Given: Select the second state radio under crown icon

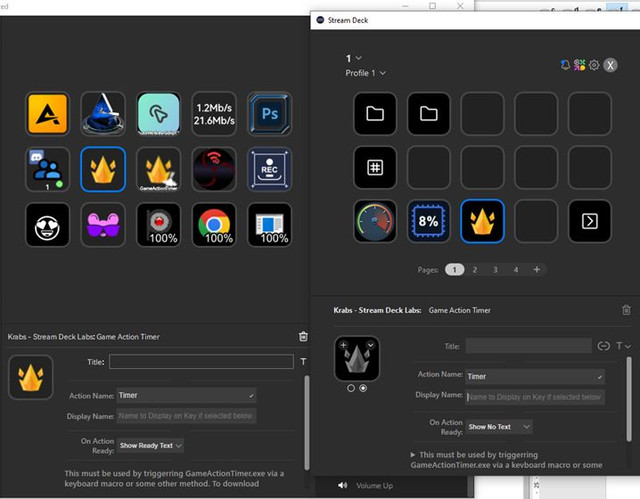Looking at the screenshot, I should click(363, 388).
